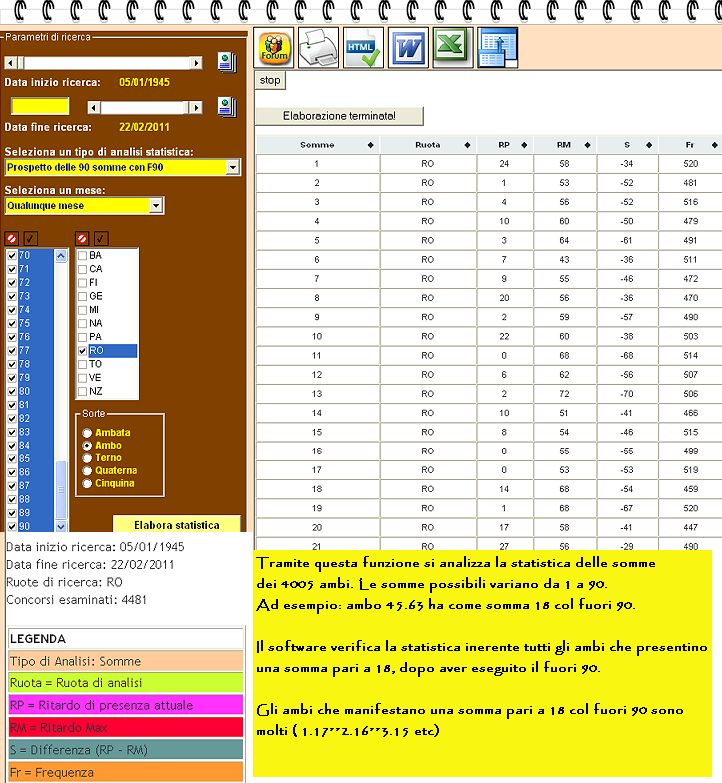Open the Forum icon in toolbar

click(x=274, y=48)
